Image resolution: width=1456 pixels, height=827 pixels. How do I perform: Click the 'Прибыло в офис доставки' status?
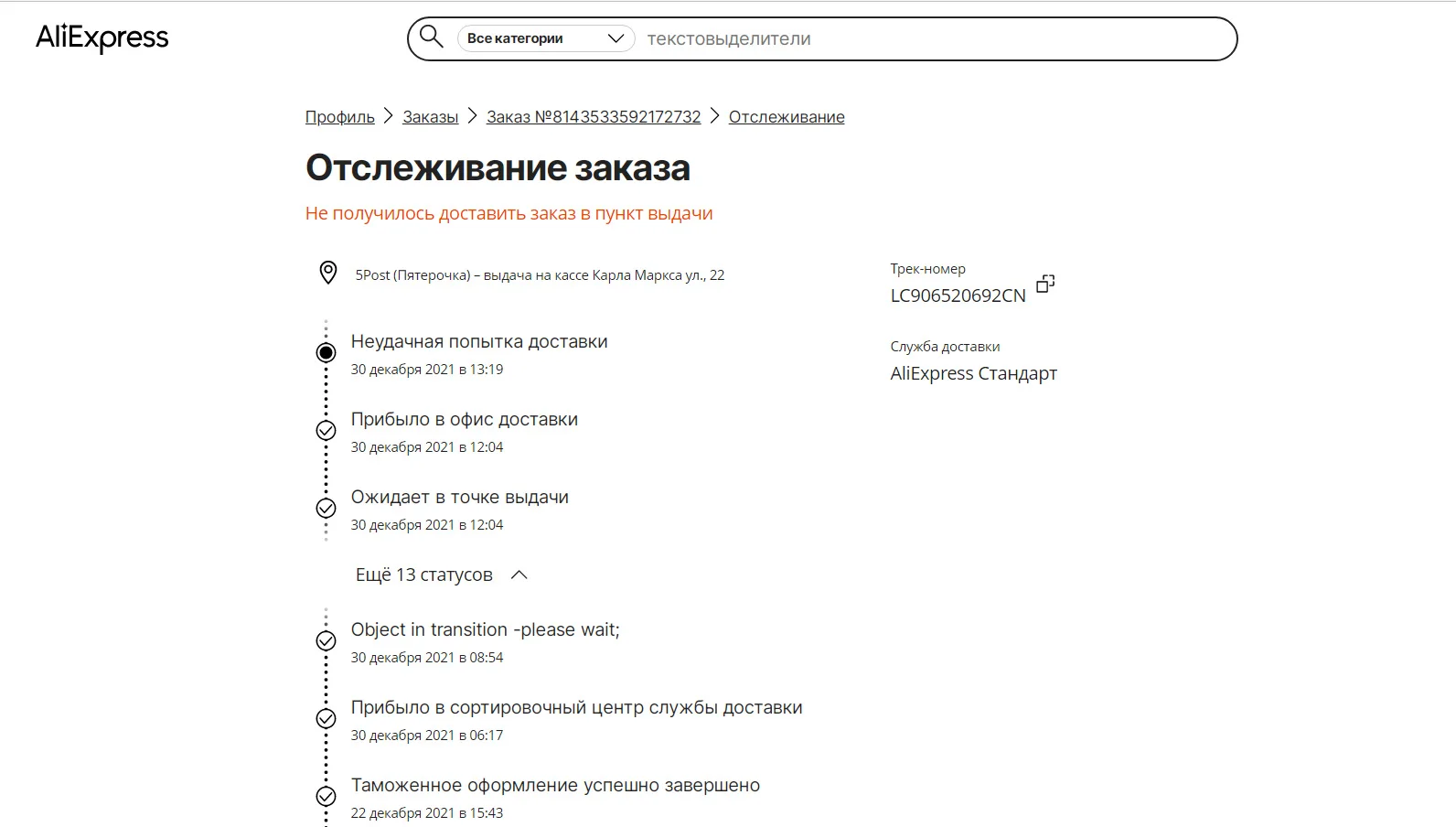click(x=465, y=420)
